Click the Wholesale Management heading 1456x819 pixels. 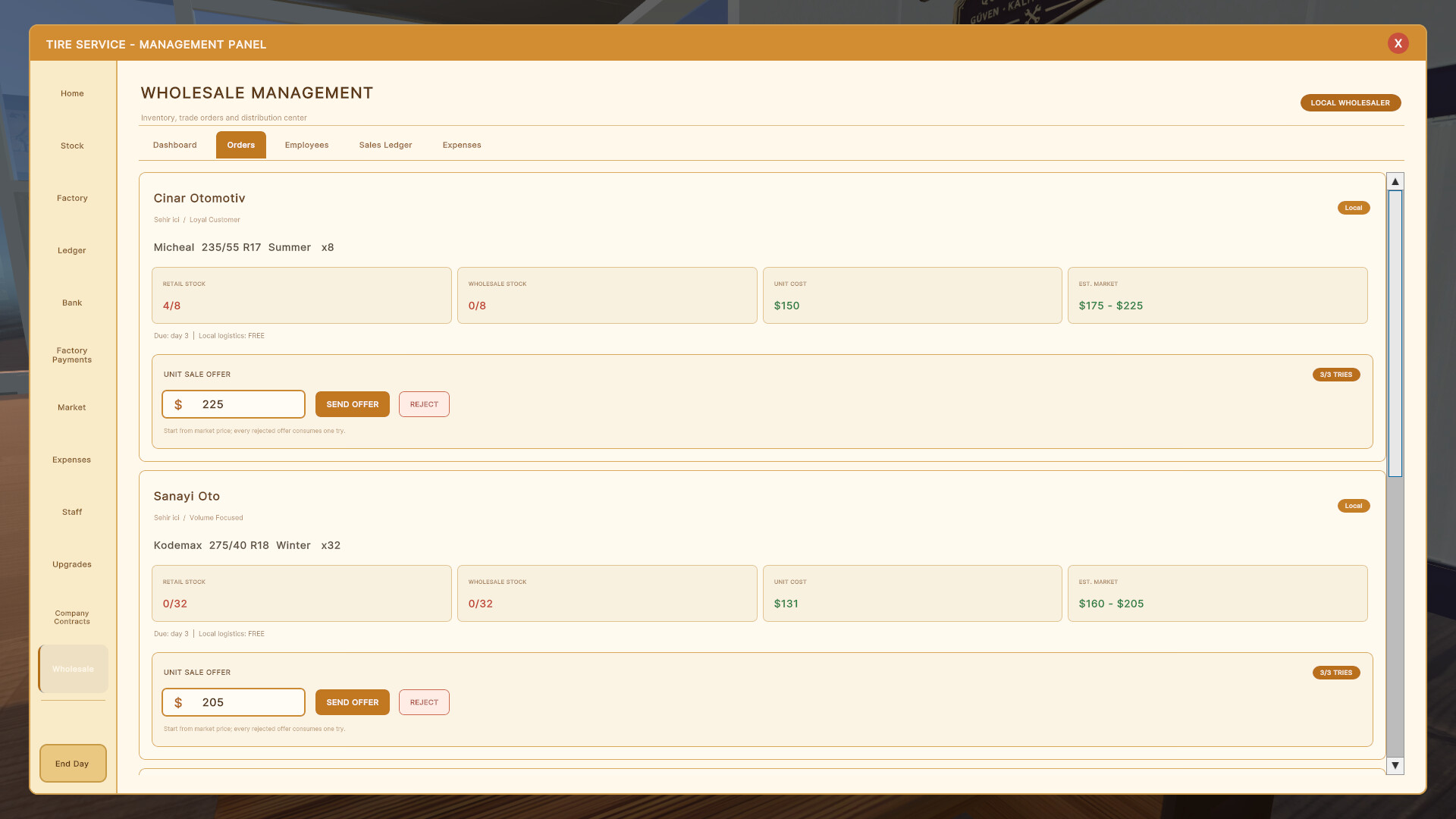[257, 93]
